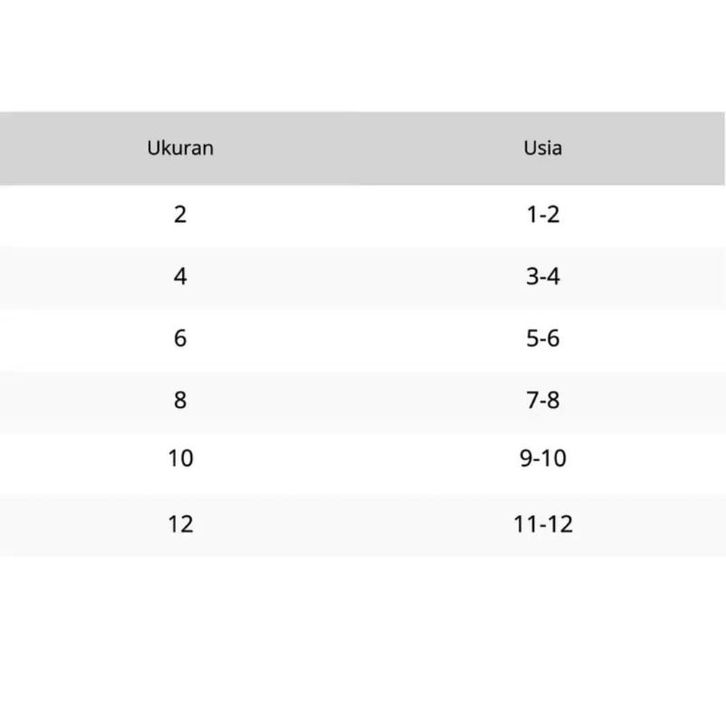Click the Ukuran column header

(180, 148)
